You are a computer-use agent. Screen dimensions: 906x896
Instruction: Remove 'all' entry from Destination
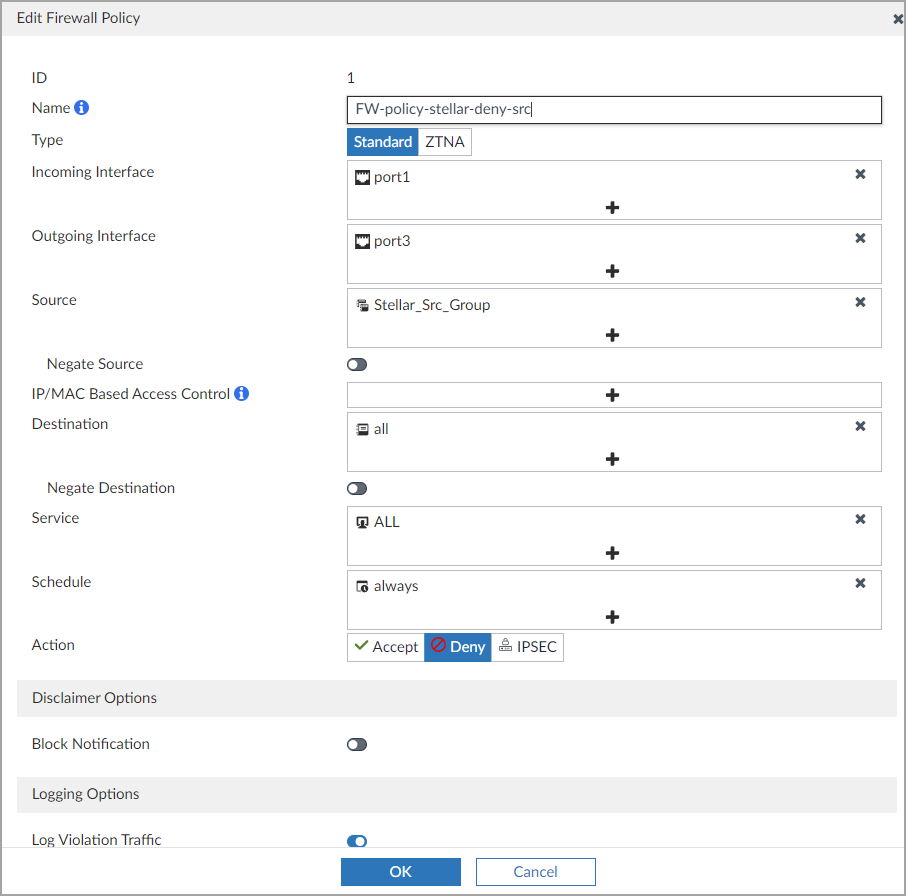click(860, 426)
